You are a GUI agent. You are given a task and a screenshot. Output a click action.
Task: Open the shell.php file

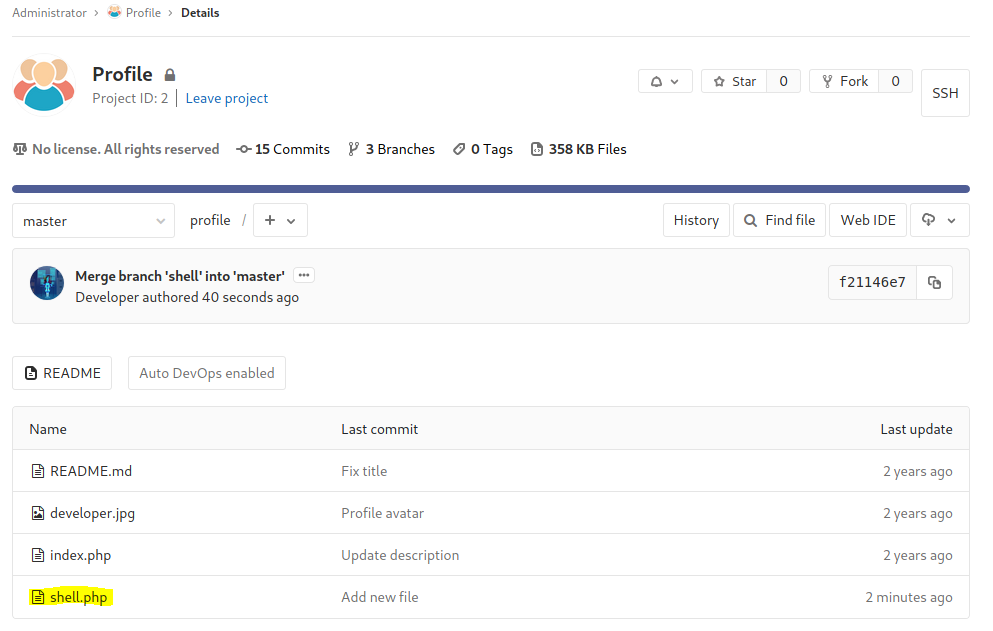pyautogui.click(x=78, y=597)
